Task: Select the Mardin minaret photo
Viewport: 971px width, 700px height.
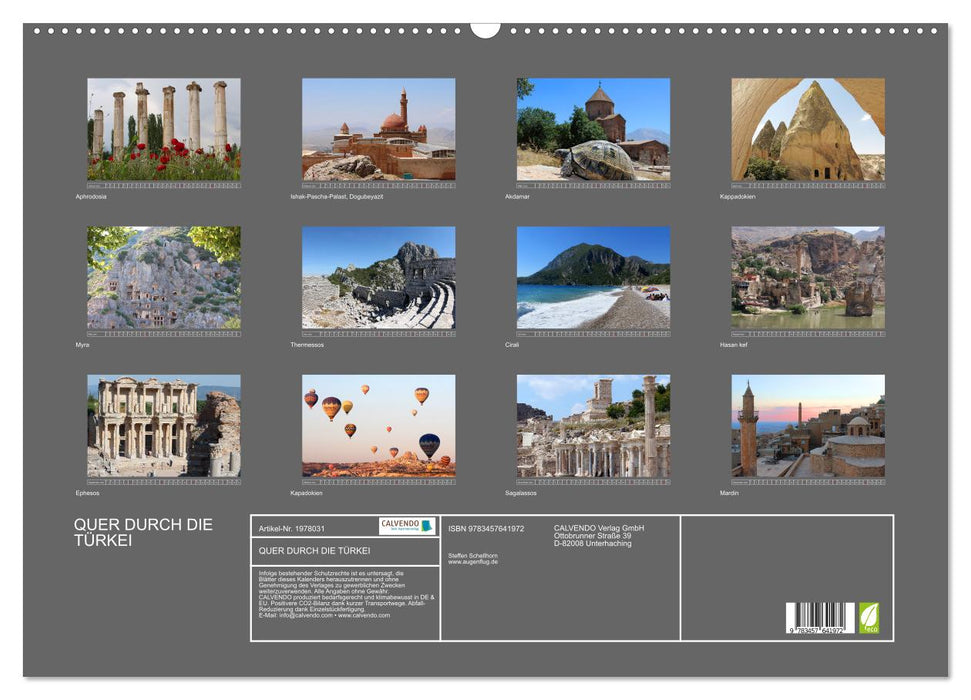Action: (807, 425)
